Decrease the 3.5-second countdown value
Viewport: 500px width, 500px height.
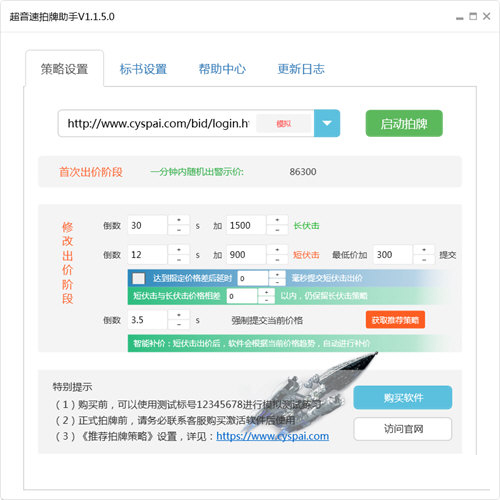[x=179, y=325]
